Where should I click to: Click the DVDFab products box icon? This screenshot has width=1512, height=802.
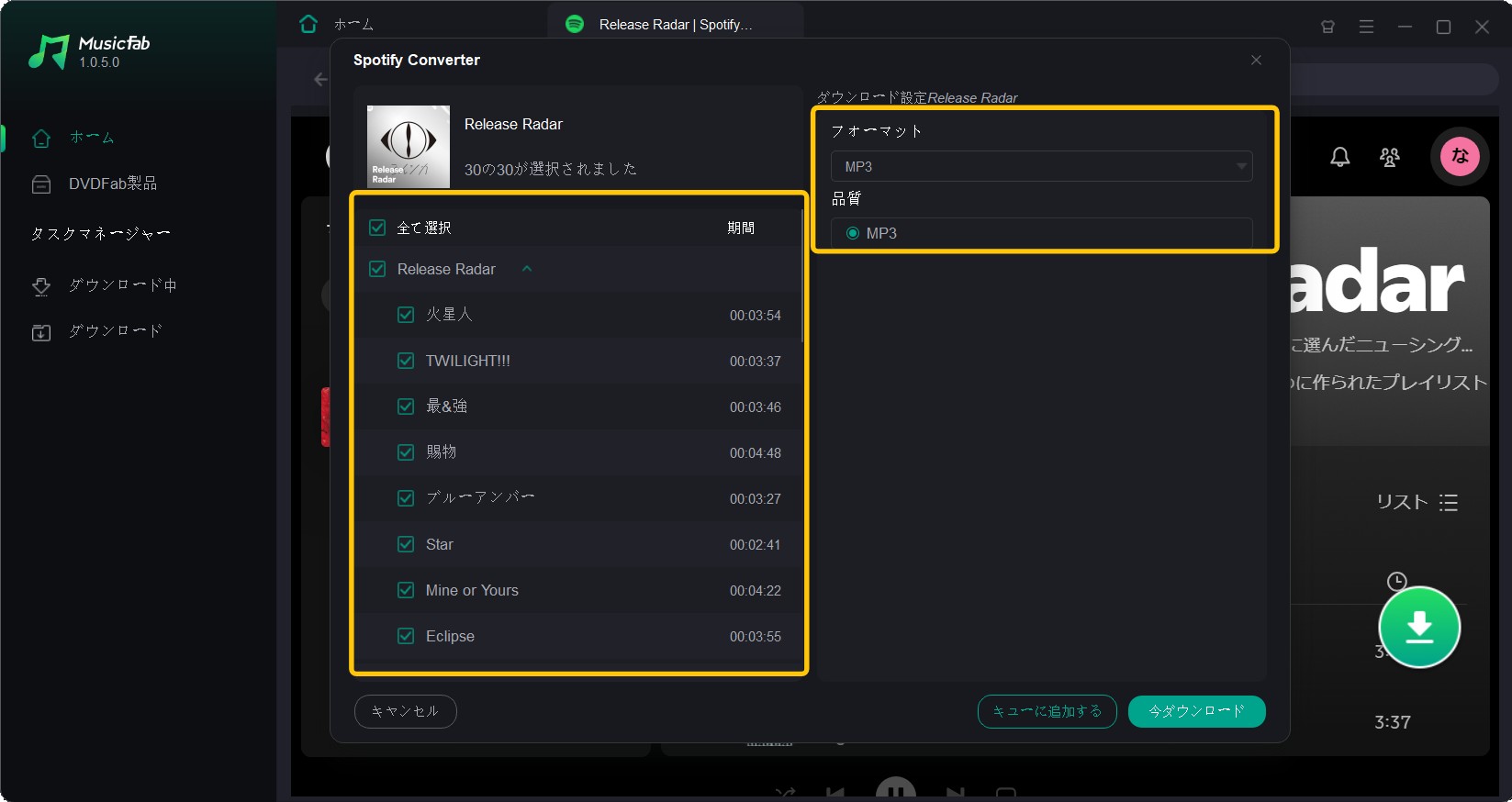click(x=41, y=184)
